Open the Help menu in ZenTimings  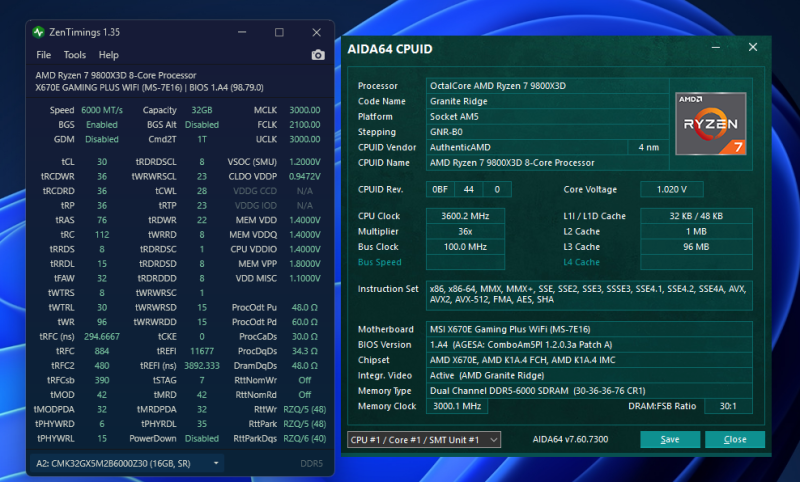pos(108,55)
